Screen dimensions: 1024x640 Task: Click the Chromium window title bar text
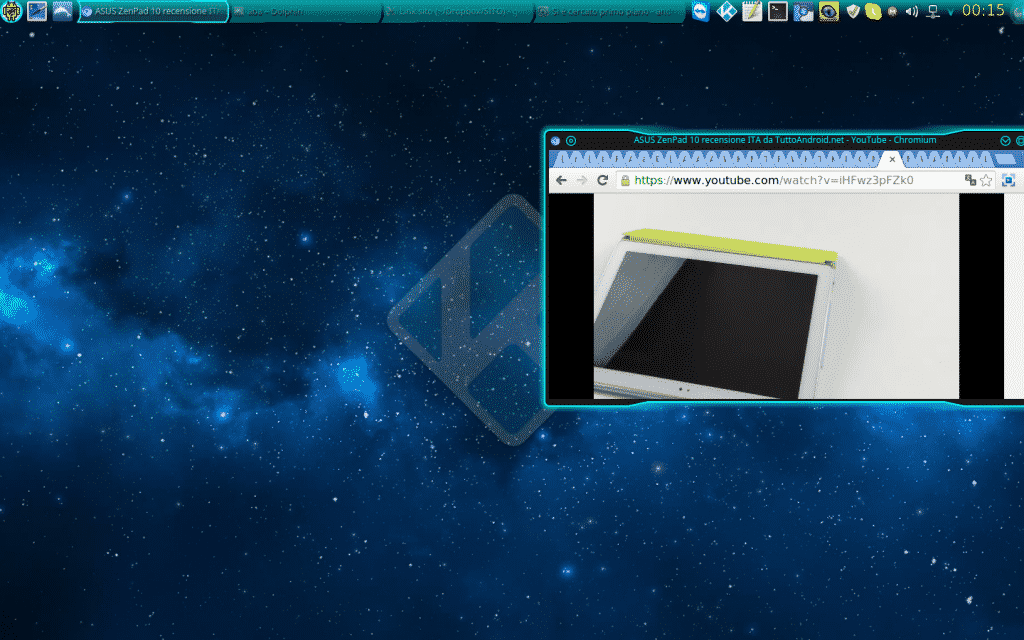(x=785, y=140)
